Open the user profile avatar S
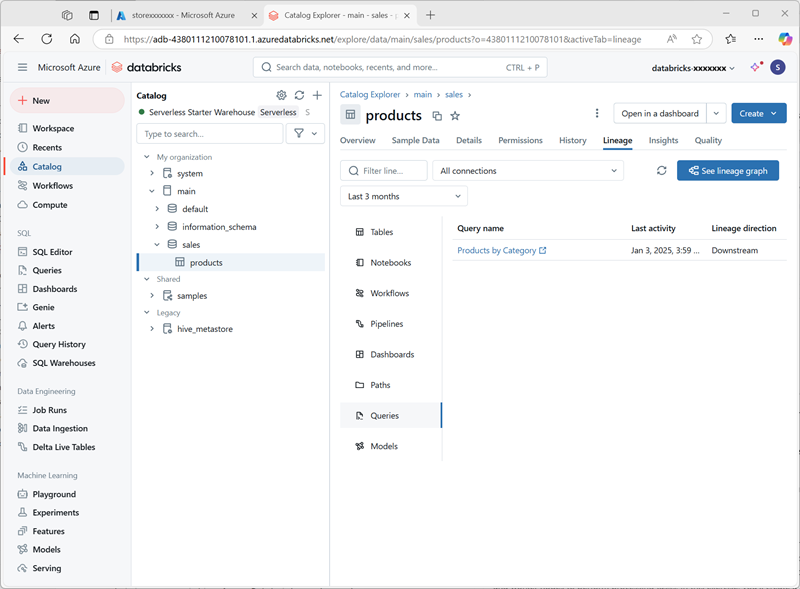800x589 pixels. (778, 67)
